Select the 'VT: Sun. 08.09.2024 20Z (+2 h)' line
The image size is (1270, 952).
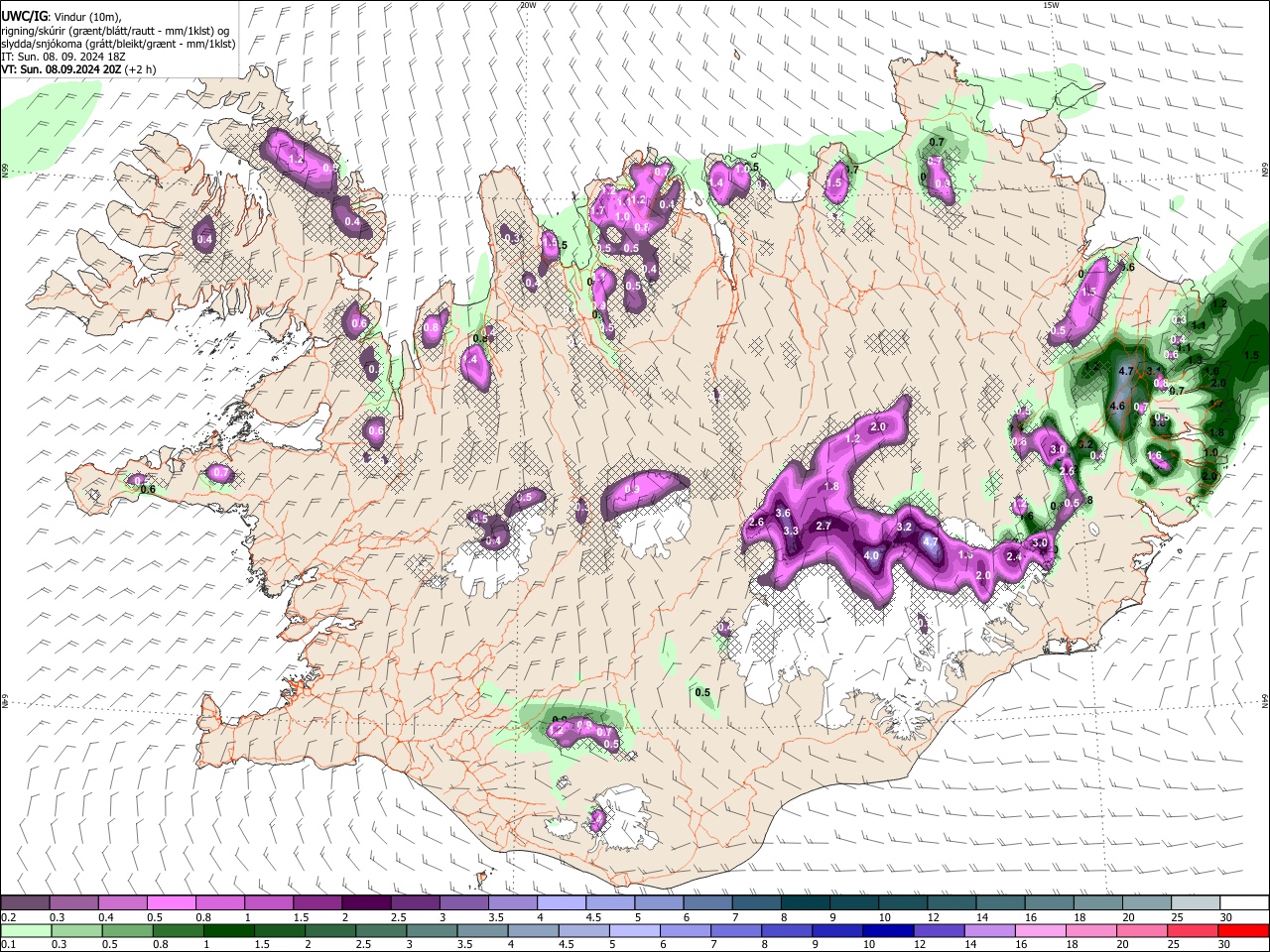click(x=78, y=69)
